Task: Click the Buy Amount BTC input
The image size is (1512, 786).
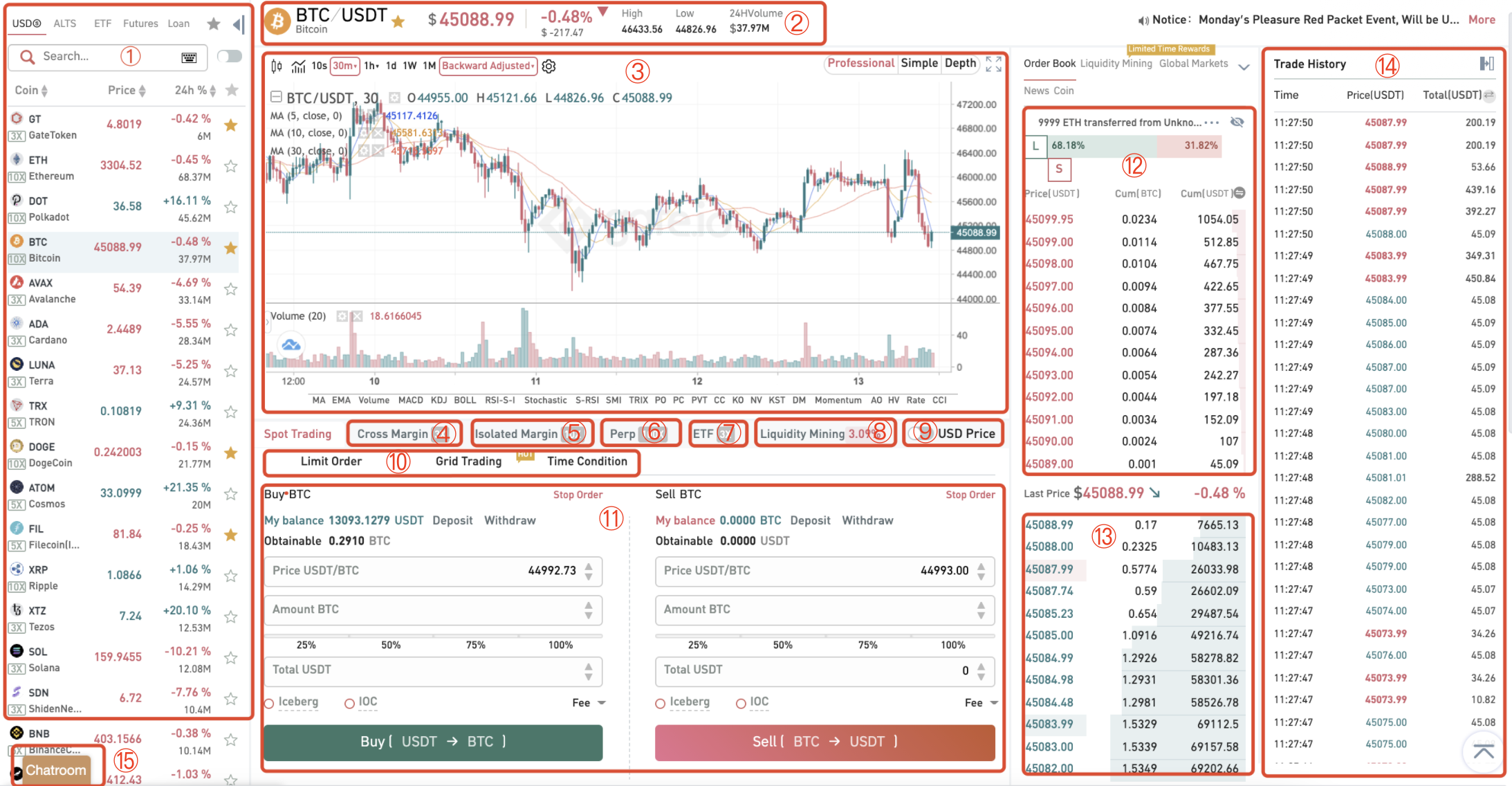Action: (433, 610)
